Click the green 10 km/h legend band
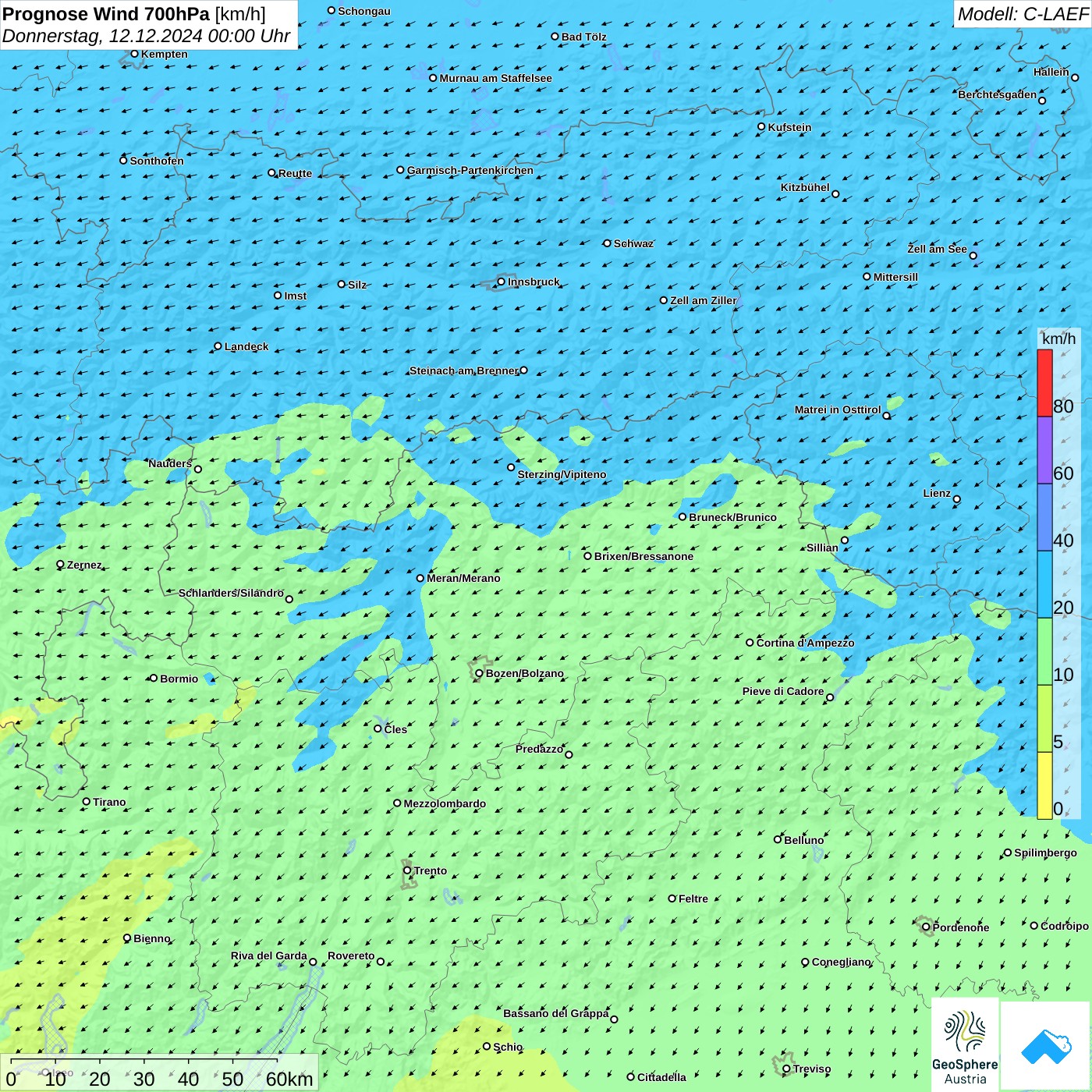Image resolution: width=1092 pixels, height=1092 pixels. pos(1044,651)
